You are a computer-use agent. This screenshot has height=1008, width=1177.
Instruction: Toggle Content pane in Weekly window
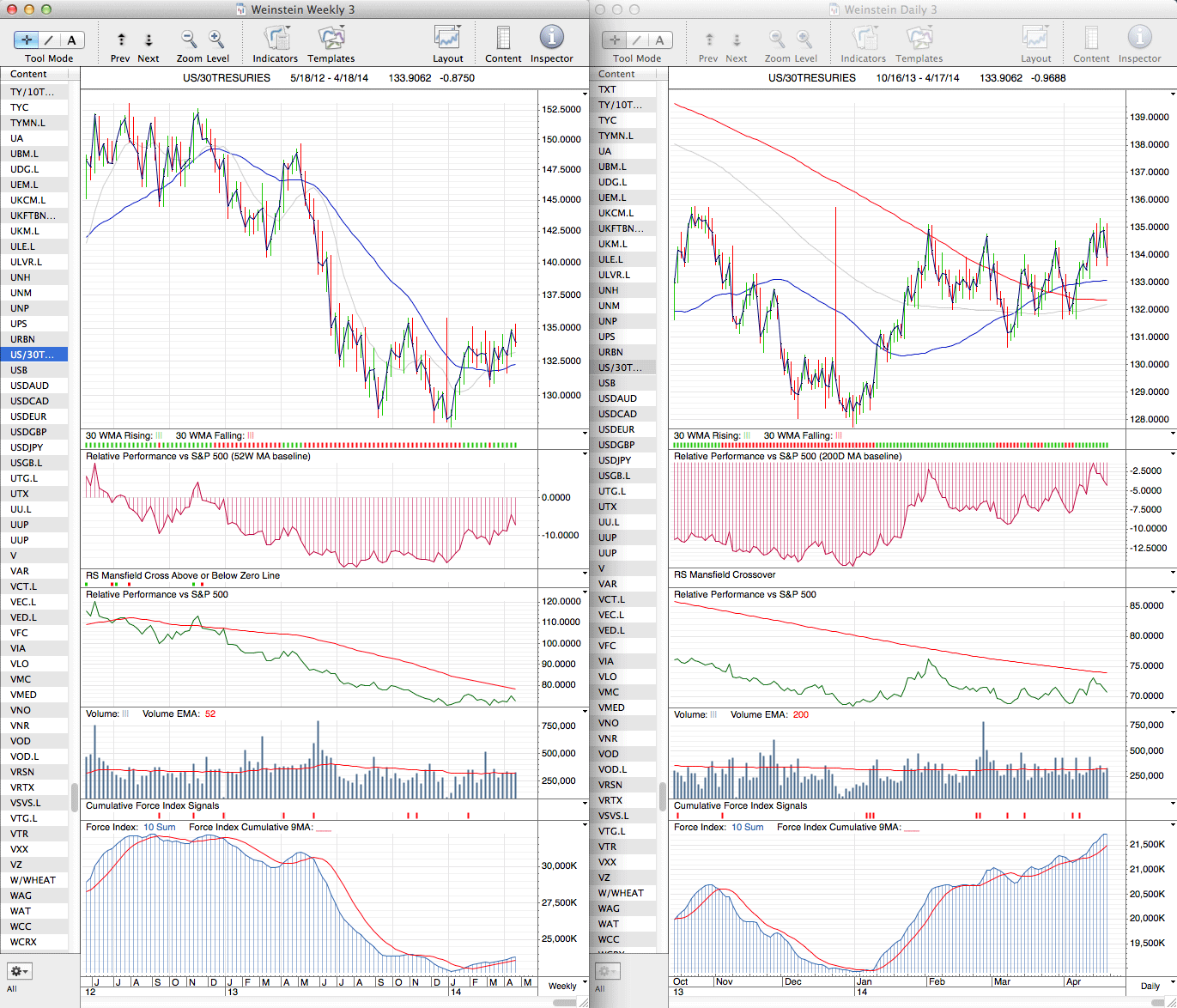[503, 39]
